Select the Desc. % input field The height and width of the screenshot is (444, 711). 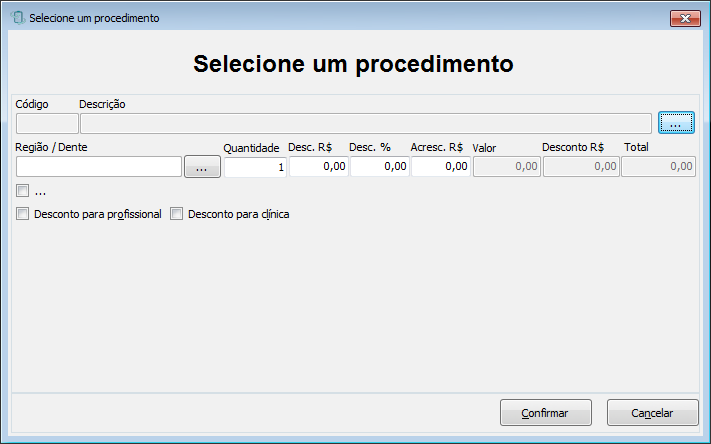pyautogui.click(x=380, y=167)
